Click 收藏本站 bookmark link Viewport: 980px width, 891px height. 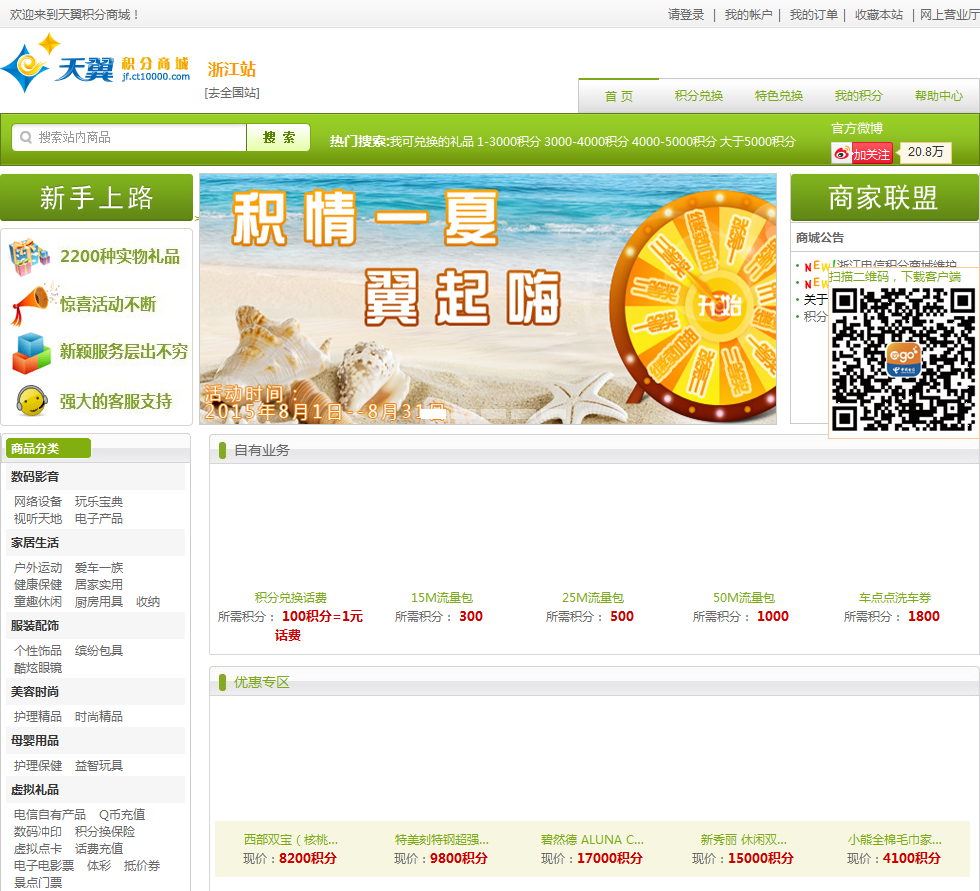[879, 14]
